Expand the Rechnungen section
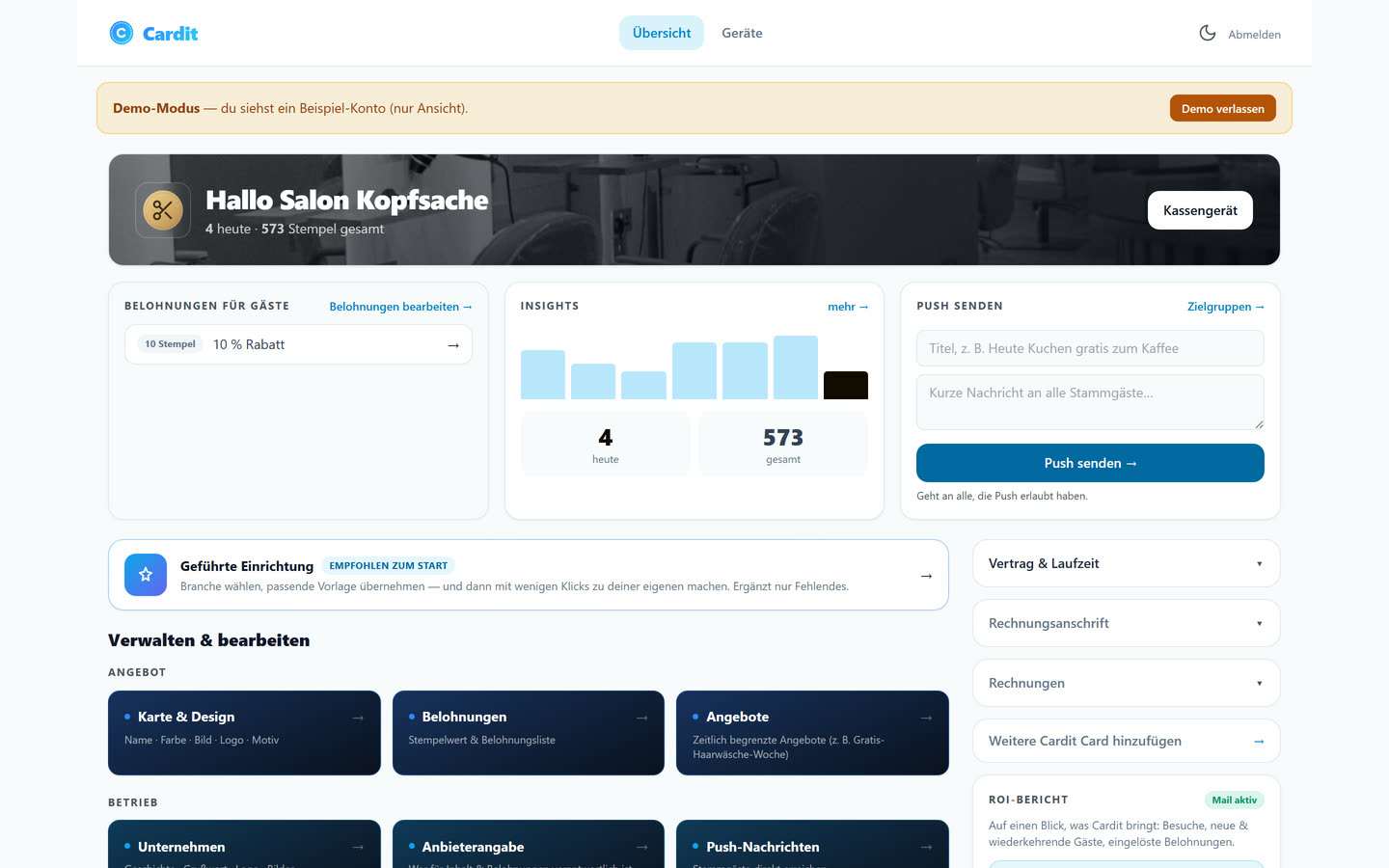This screenshot has width=1389, height=868. click(1127, 683)
